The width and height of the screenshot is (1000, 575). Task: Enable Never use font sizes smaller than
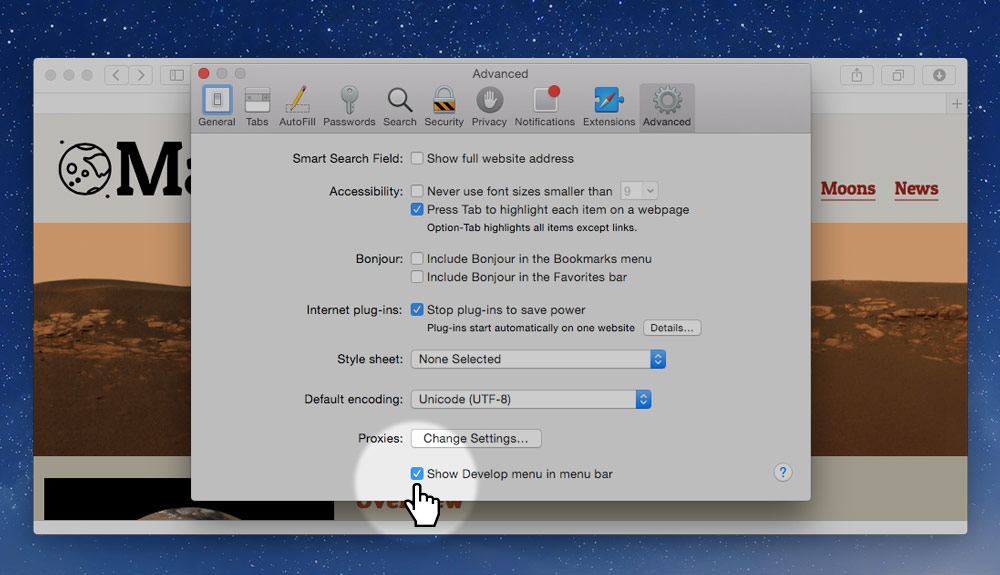pos(417,191)
